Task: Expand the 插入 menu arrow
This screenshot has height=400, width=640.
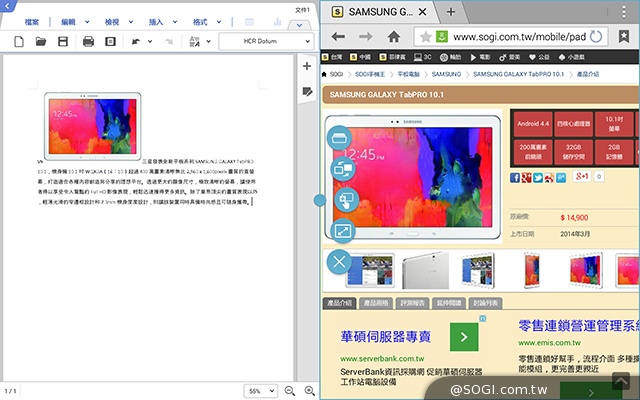Action: tap(175, 22)
